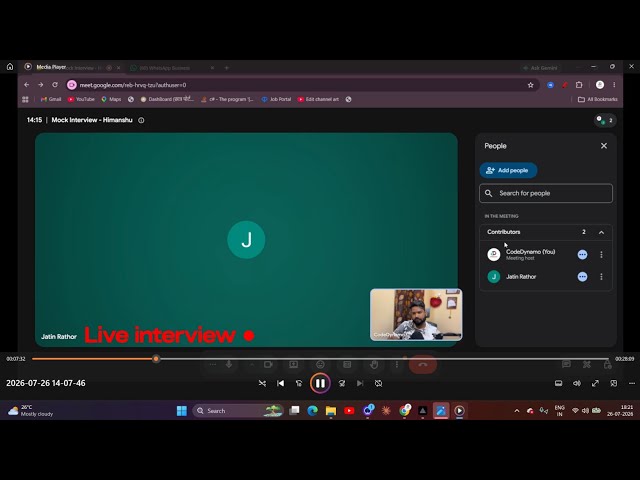
Task: Close the People panel
Action: 604,146
